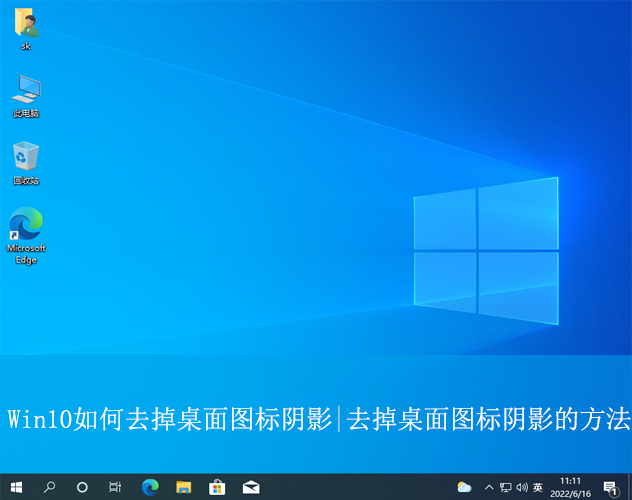Open the clock and calendar flyout

point(570,487)
